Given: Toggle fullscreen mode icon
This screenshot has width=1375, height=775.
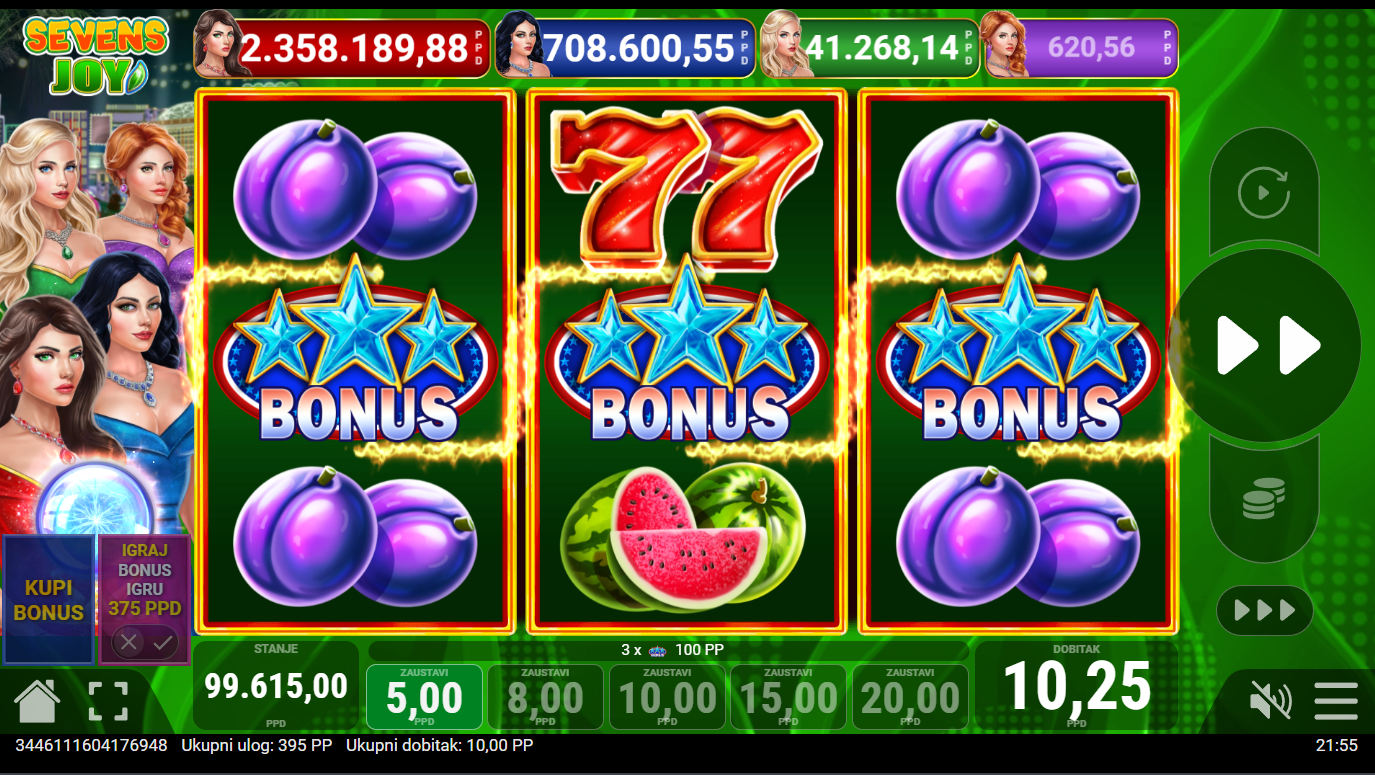Looking at the screenshot, I should (108, 701).
